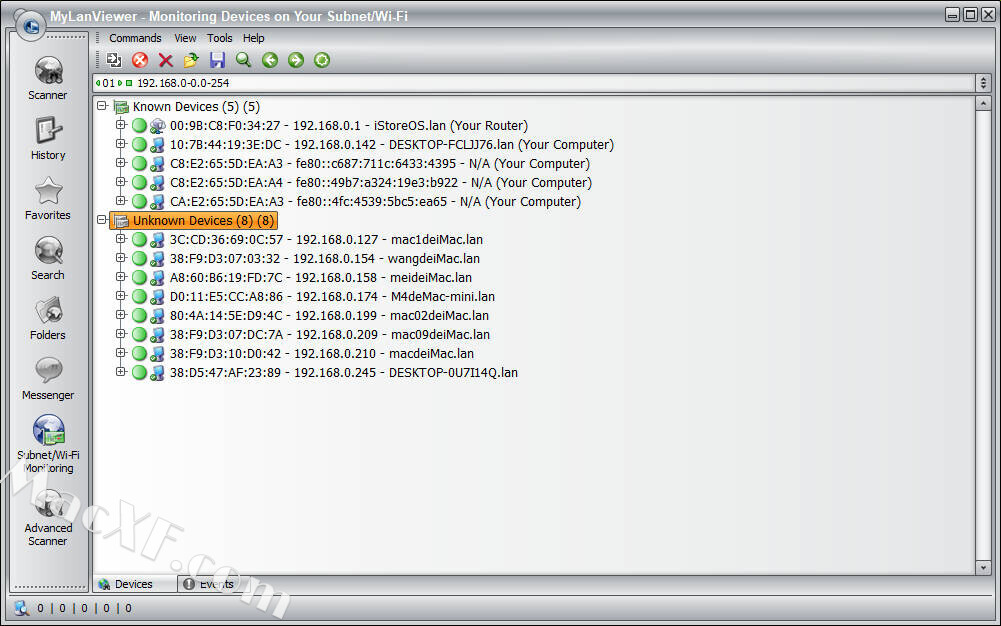
Task: Expand the mac1deiMac.lan entry
Action: click(x=121, y=239)
